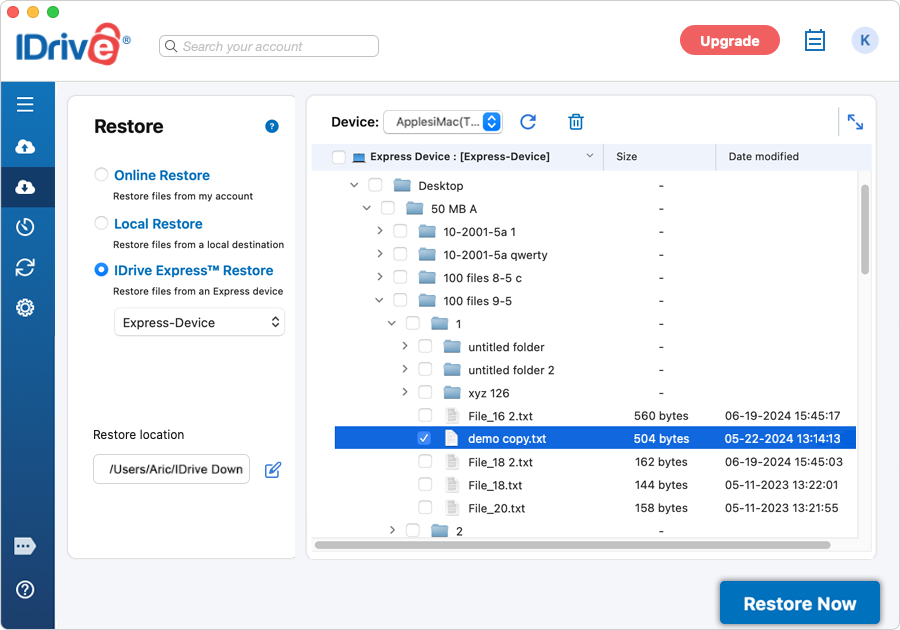Screen dimensions: 900x630
Task: Click the Upgrade button
Action: [730, 41]
